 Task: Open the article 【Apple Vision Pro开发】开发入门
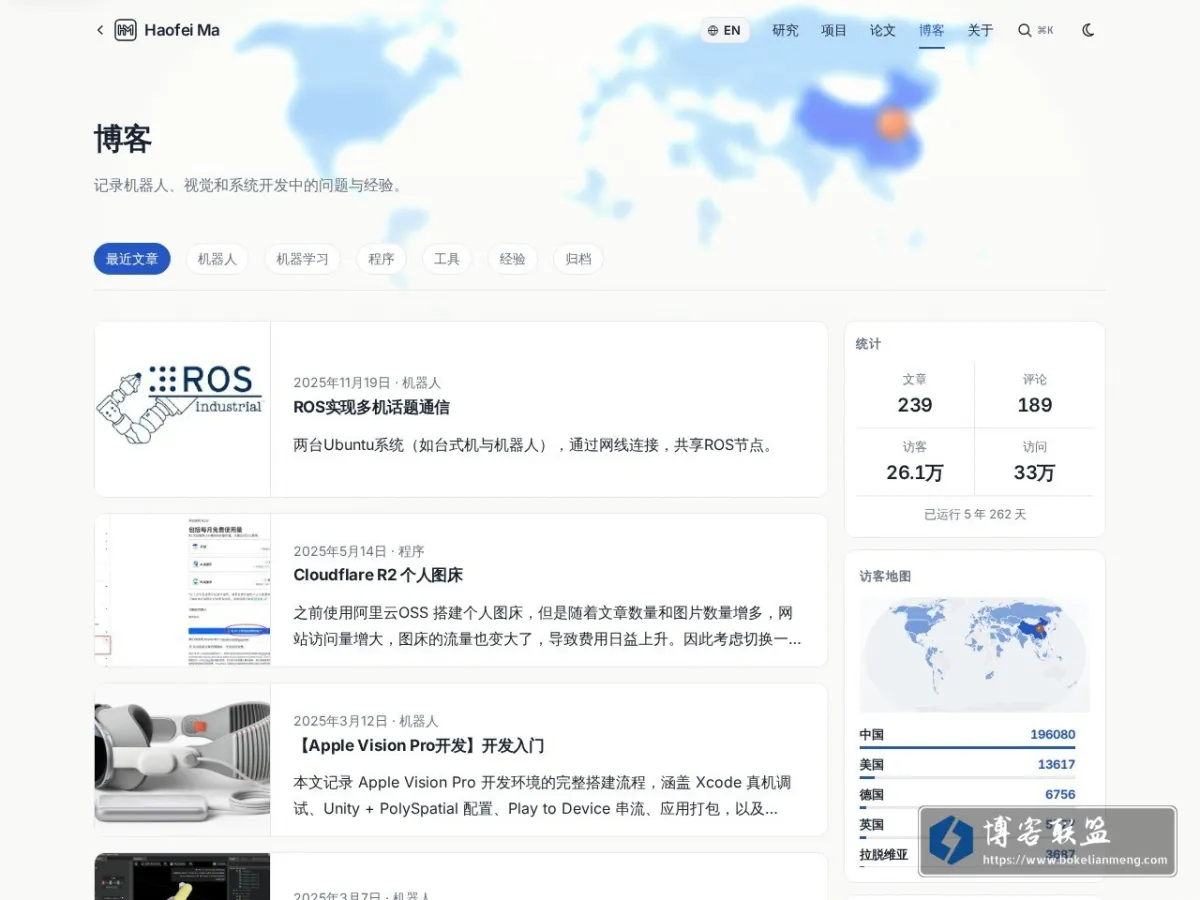(x=418, y=745)
